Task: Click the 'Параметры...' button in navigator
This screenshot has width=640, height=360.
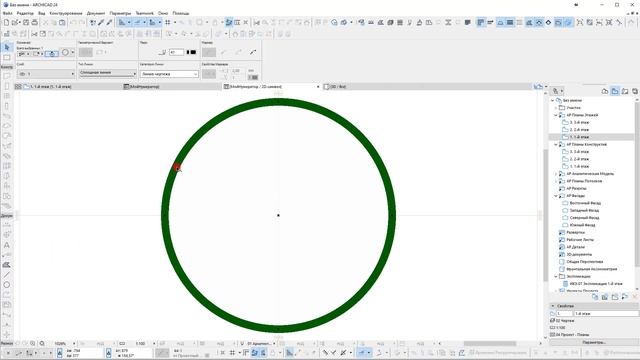Action: [594, 342]
